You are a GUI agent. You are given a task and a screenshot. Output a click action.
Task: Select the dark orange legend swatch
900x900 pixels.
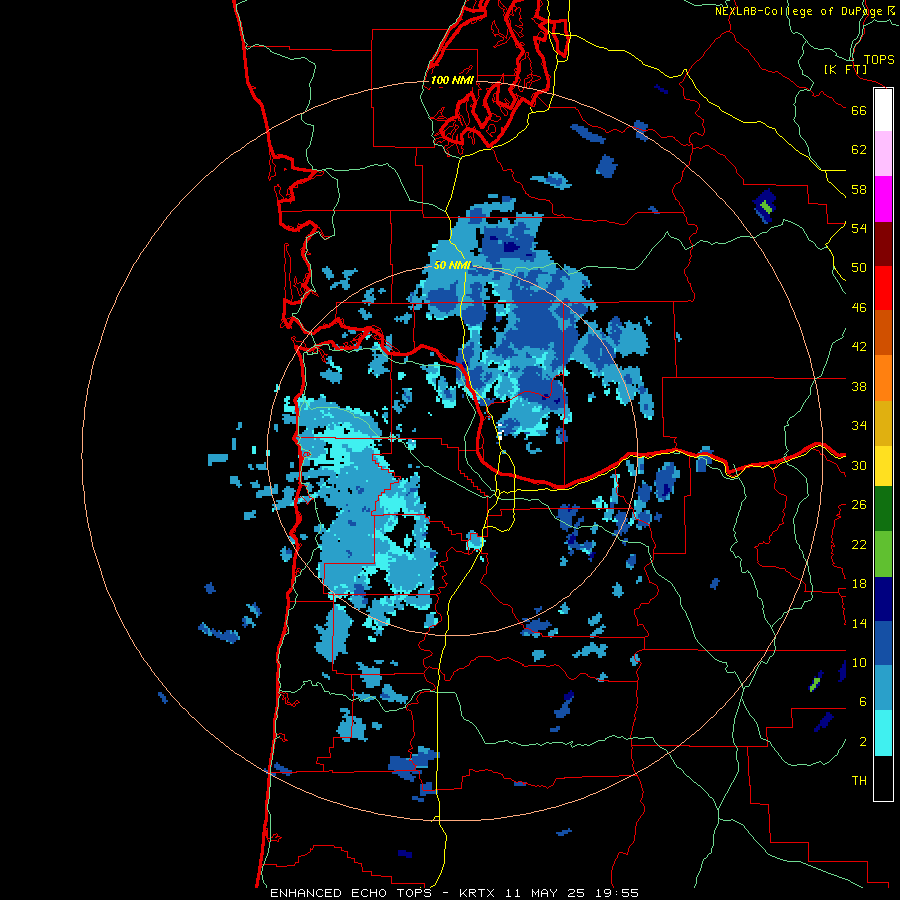[883, 332]
